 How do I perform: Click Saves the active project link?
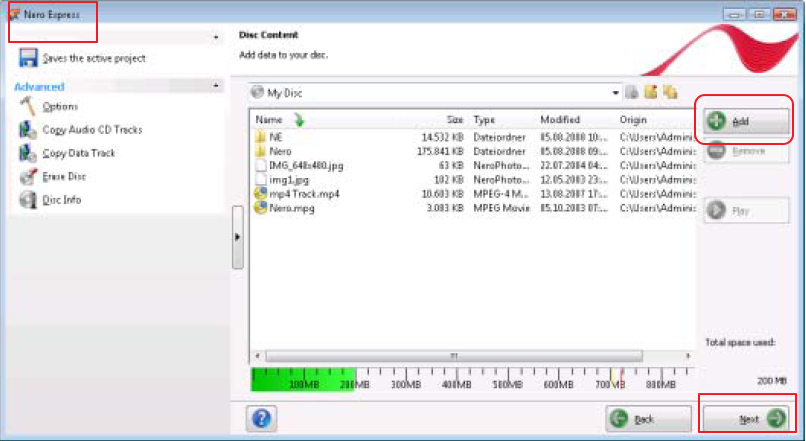tap(94, 58)
